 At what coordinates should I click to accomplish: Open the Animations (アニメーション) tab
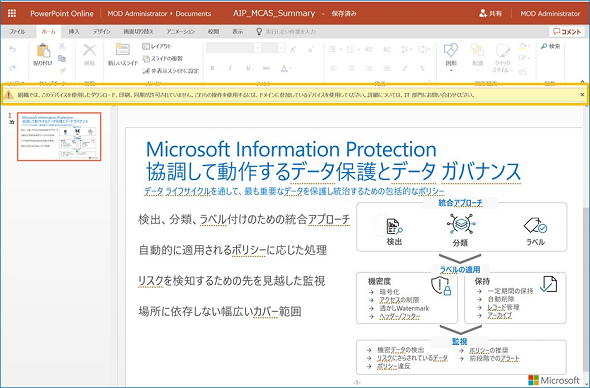pyautogui.click(x=181, y=32)
